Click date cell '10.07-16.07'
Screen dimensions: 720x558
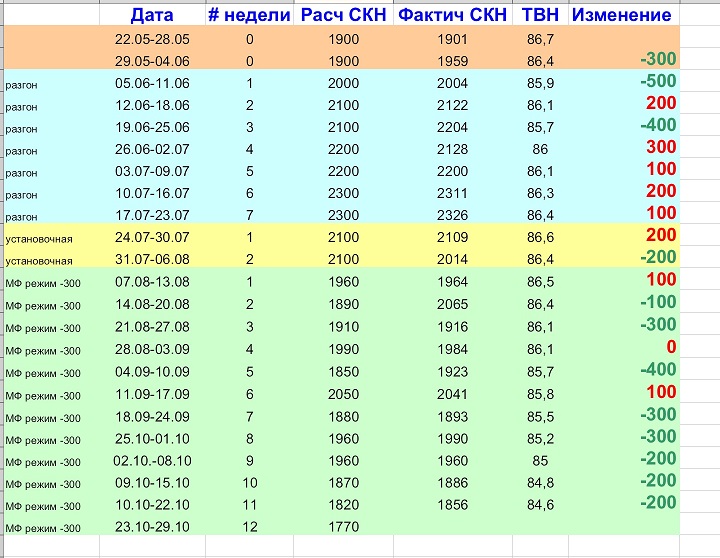pos(152,193)
